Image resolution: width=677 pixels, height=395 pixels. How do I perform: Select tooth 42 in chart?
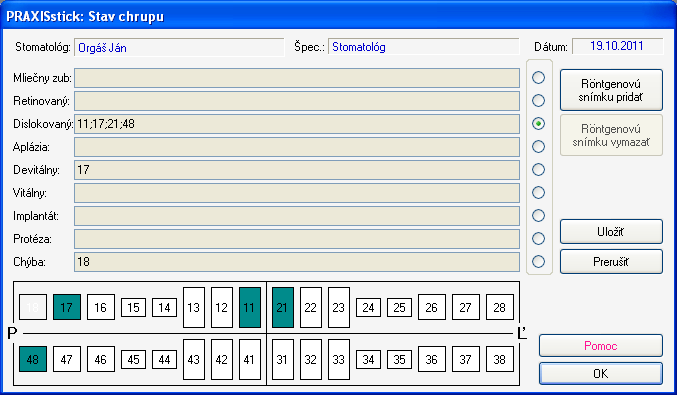point(222,359)
